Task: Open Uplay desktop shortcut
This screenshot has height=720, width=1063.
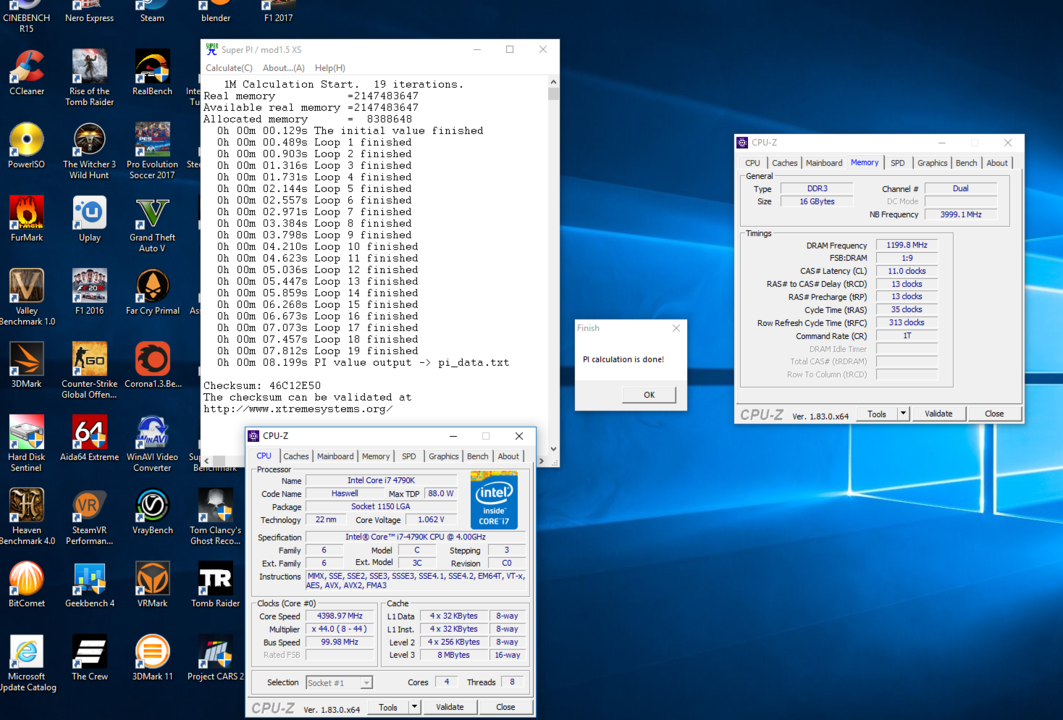Action: click(x=89, y=218)
